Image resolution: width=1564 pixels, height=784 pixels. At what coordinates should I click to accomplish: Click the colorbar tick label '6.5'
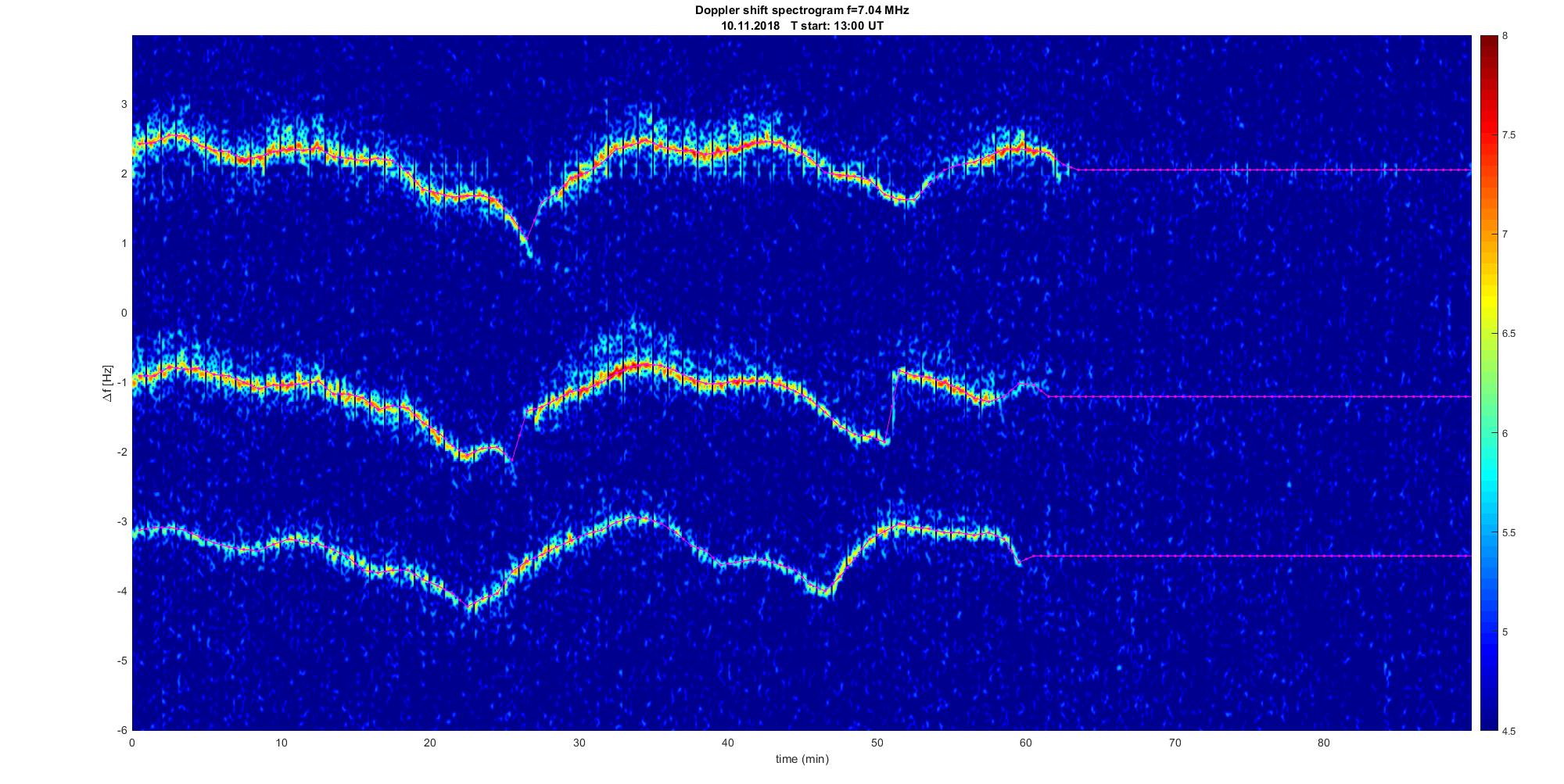click(1508, 334)
